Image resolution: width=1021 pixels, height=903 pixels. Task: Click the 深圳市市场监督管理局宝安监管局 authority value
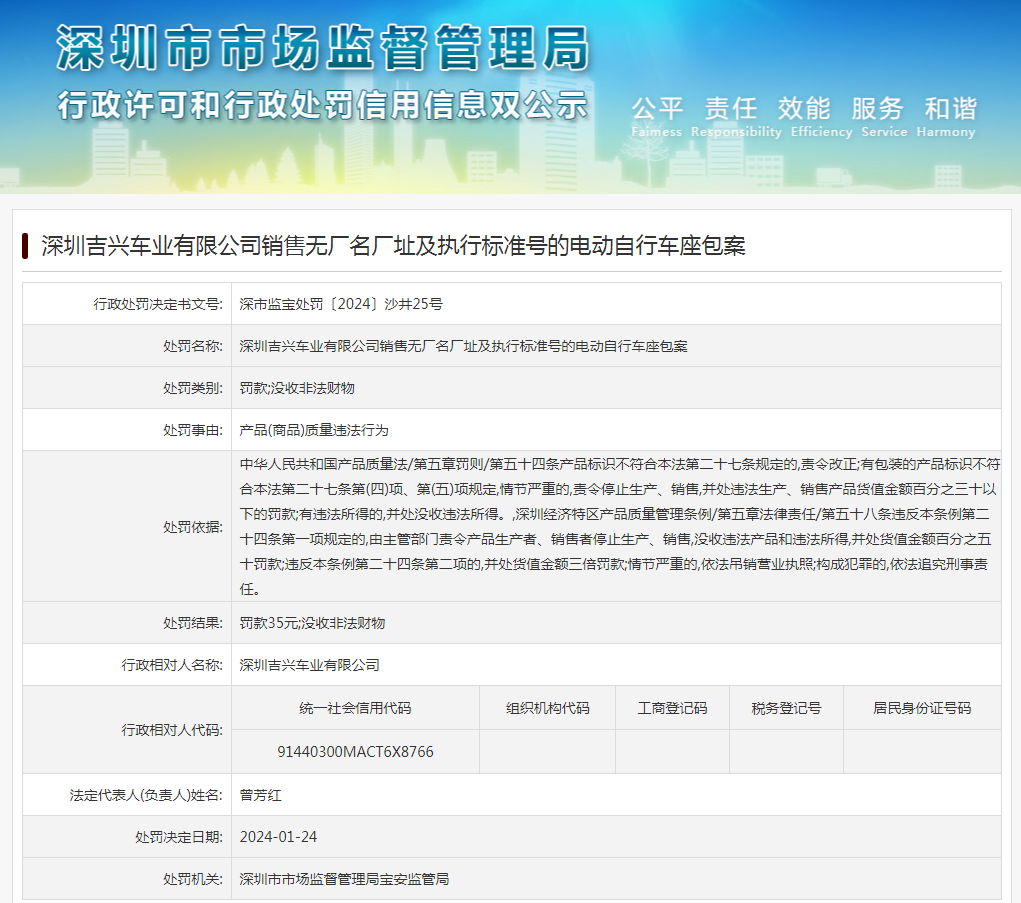(x=344, y=879)
